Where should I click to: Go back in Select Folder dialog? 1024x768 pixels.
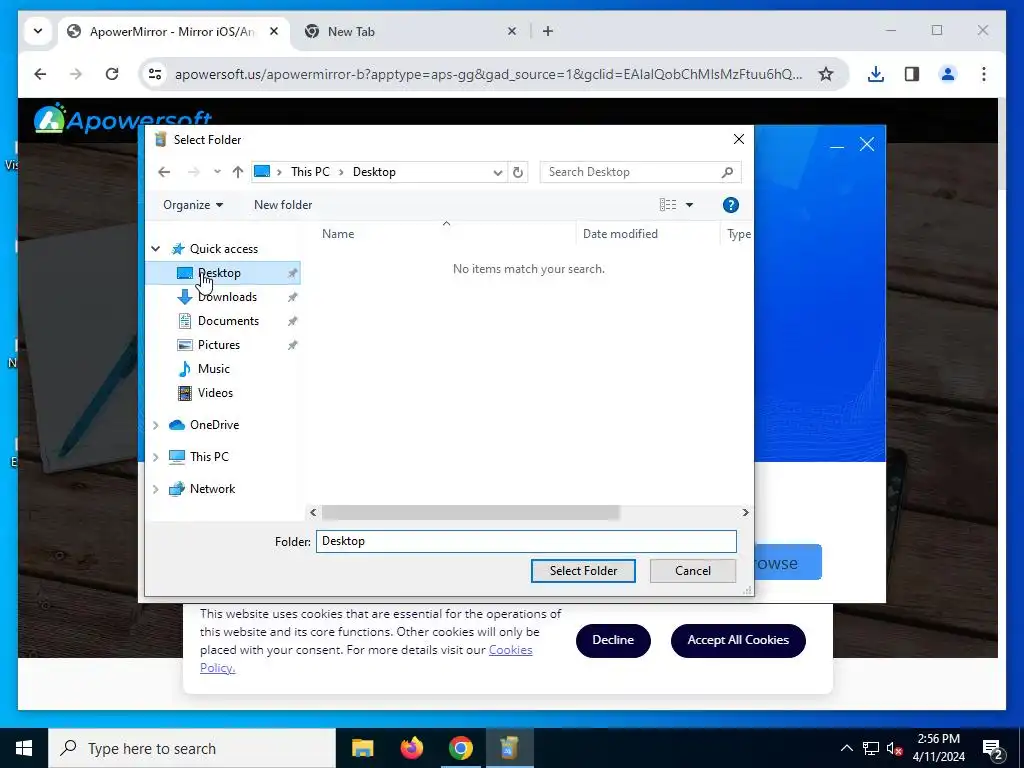[164, 172]
